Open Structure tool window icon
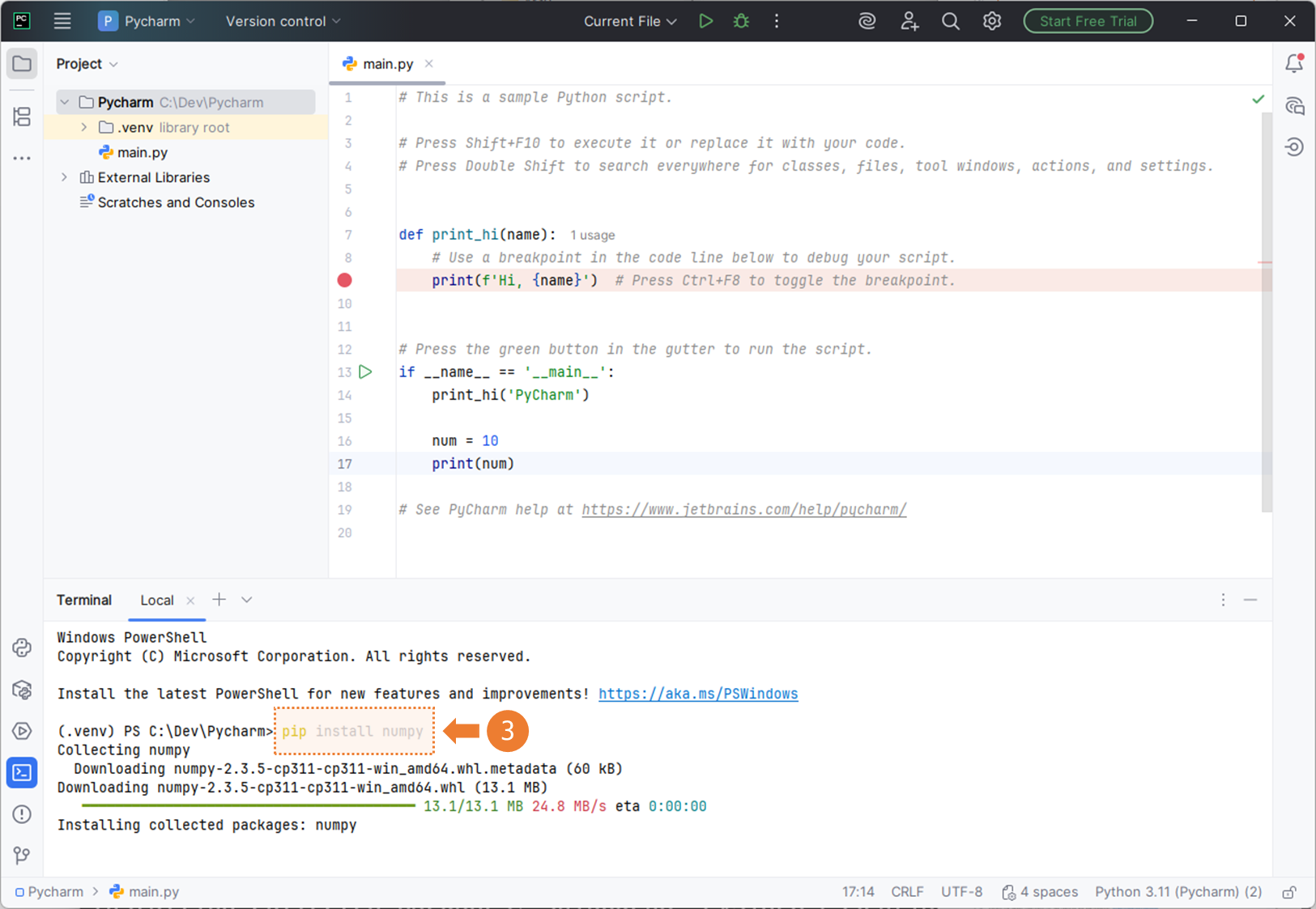1316x909 pixels. point(22,117)
